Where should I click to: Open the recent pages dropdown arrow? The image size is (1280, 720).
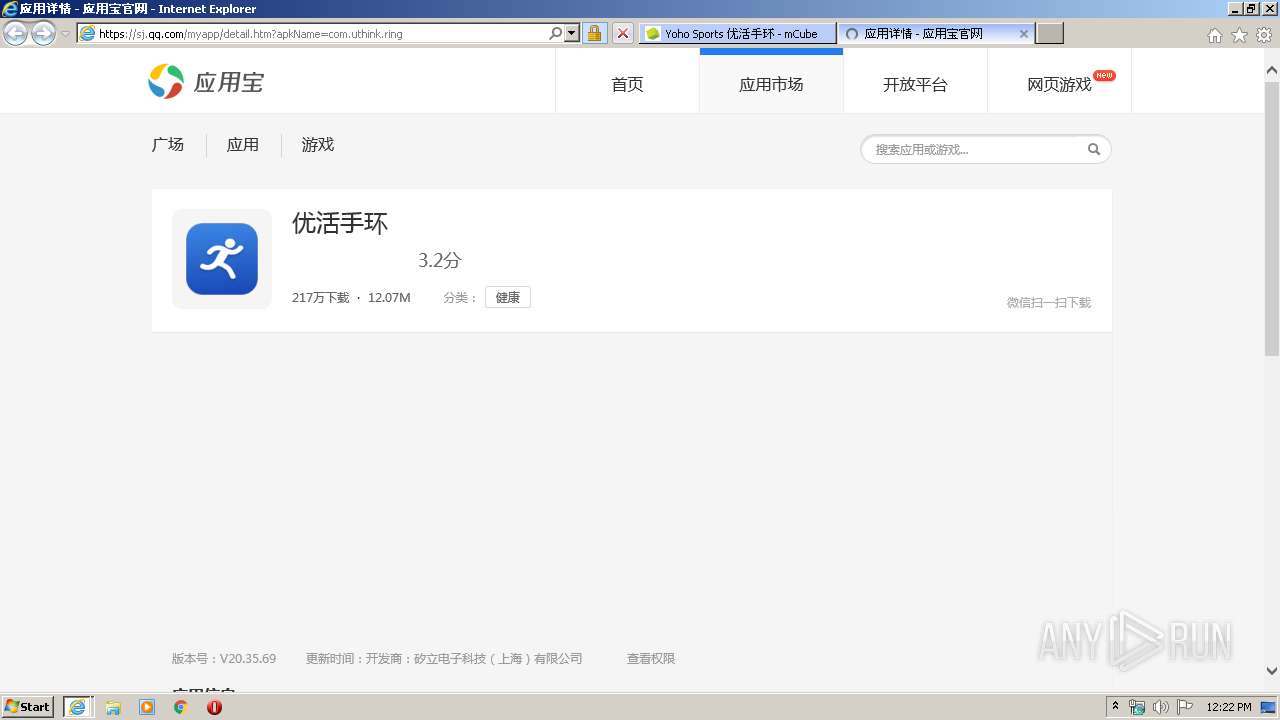[66, 33]
